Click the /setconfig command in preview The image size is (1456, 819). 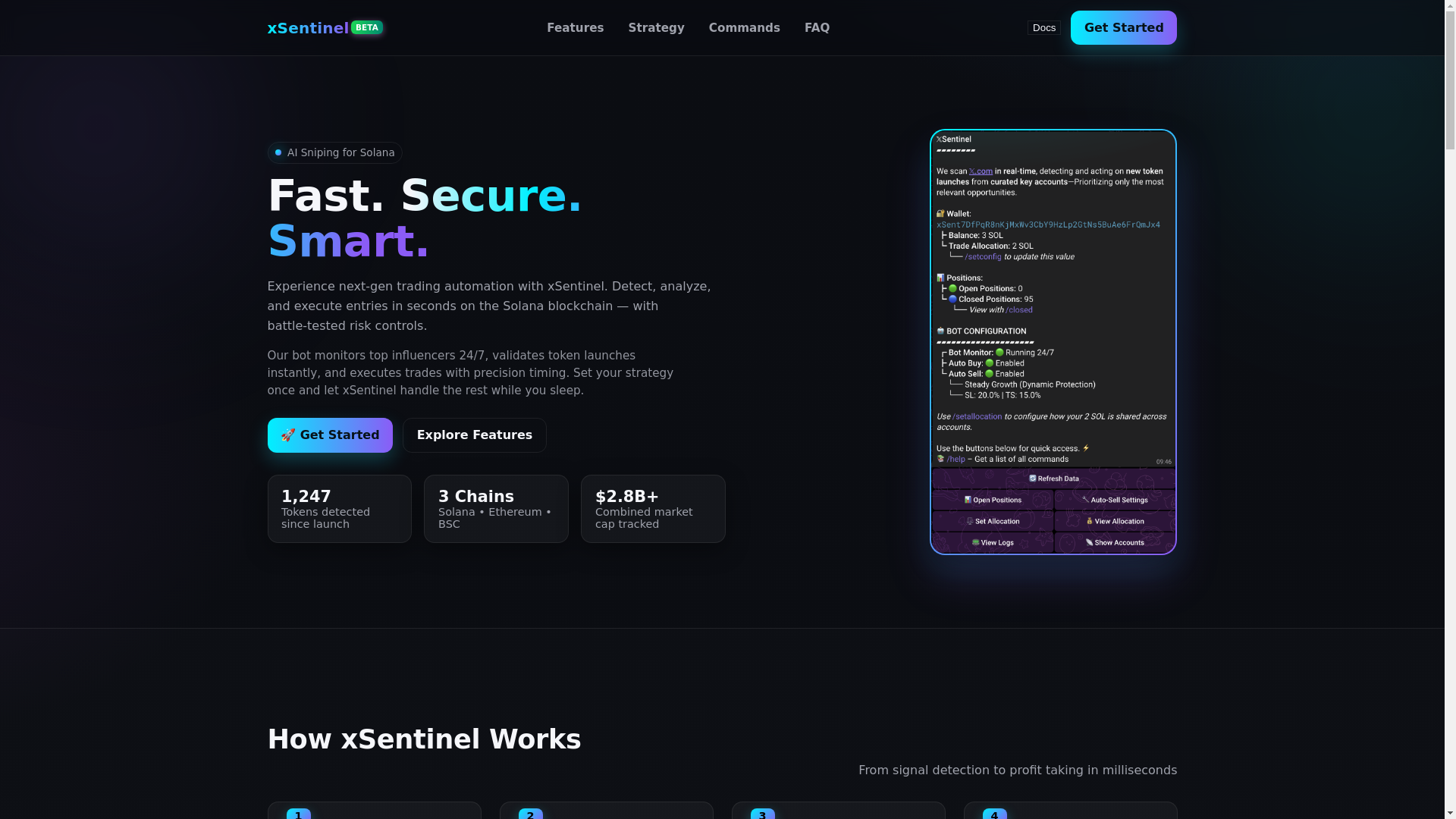[x=983, y=257]
